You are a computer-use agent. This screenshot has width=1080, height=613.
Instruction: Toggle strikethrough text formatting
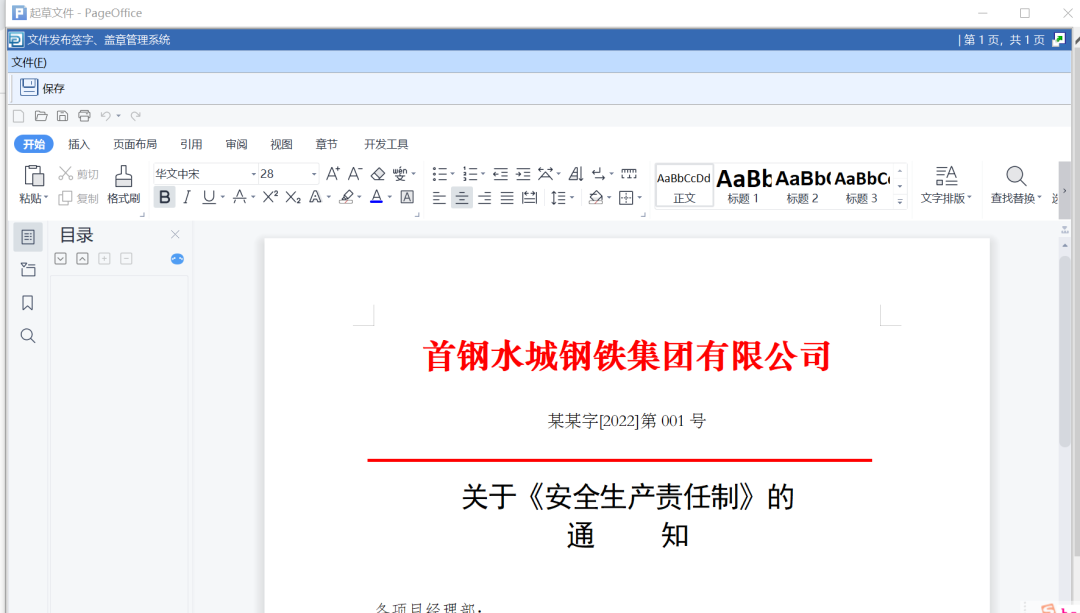[239, 198]
